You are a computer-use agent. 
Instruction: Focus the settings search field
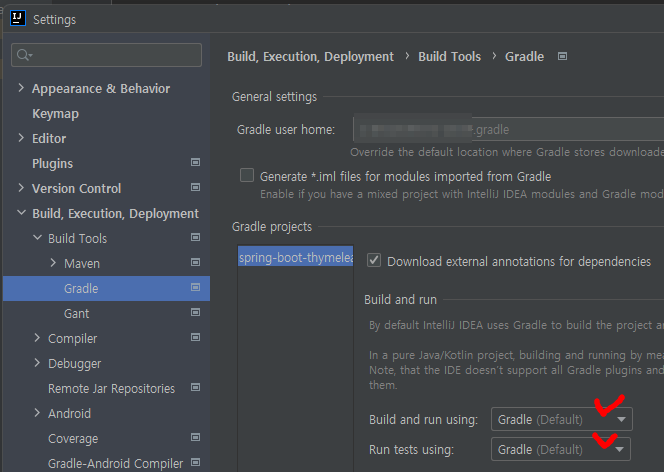[x=106, y=55]
